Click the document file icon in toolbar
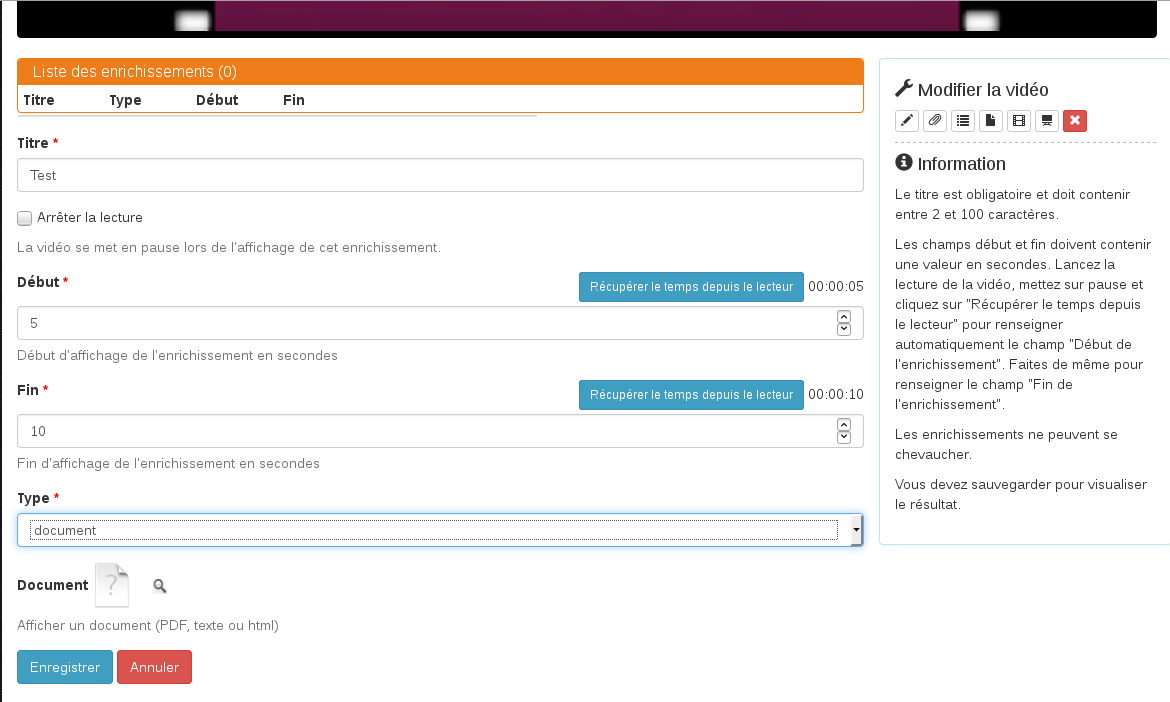The height and width of the screenshot is (702, 1170). coord(991,121)
